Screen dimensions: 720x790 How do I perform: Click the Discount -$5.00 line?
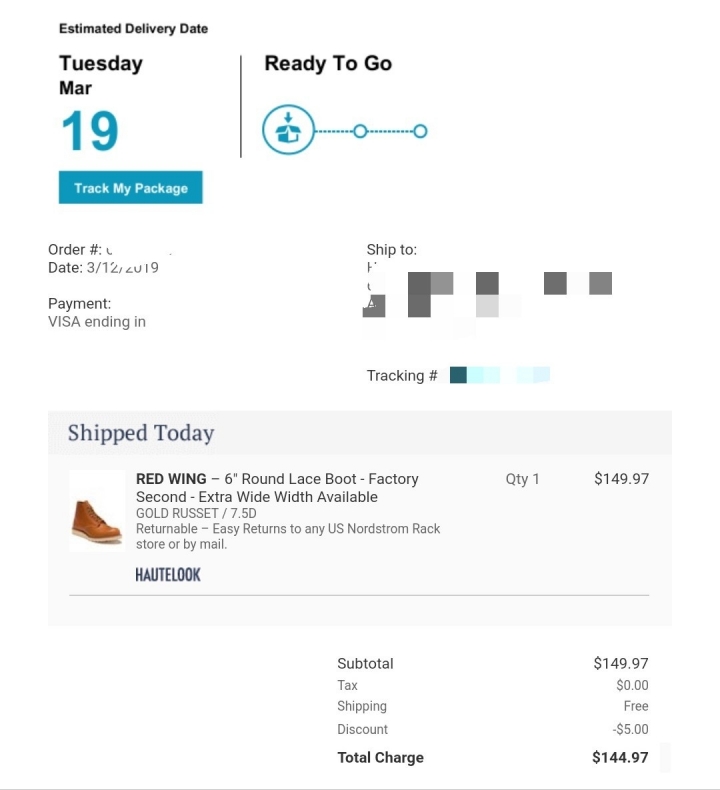tap(493, 729)
